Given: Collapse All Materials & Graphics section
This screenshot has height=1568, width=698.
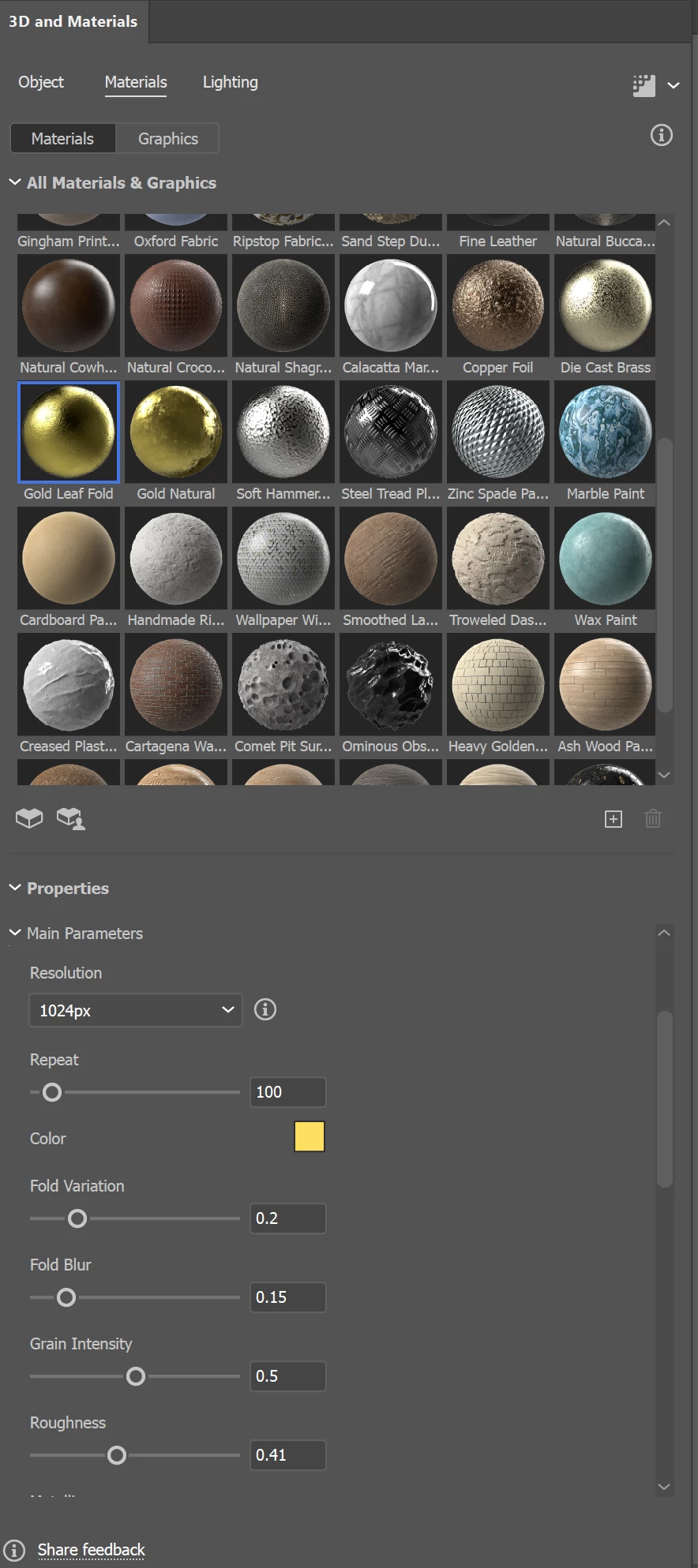Looking at the screenshot, I should pos(15,182).
